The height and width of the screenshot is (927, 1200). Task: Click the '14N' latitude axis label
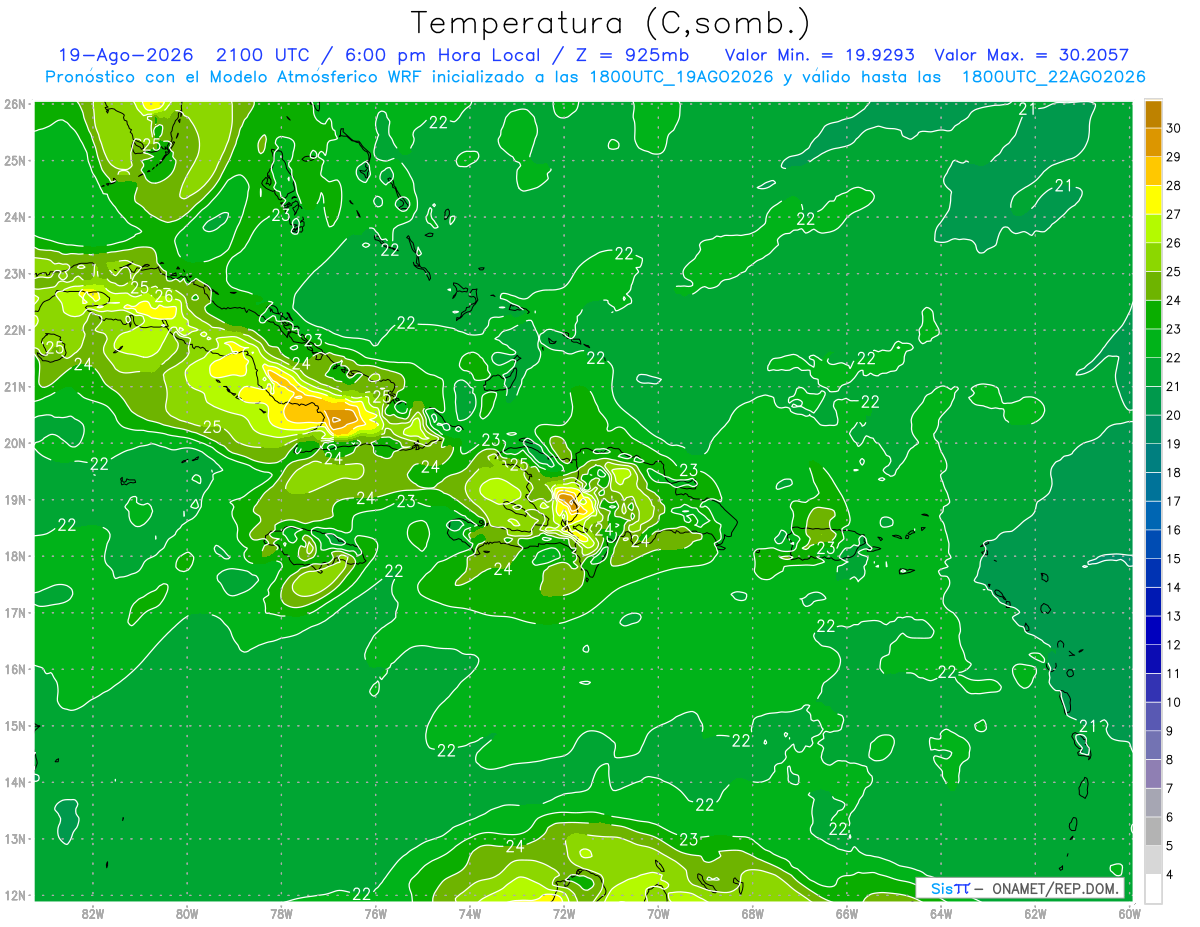coord(15,782)
